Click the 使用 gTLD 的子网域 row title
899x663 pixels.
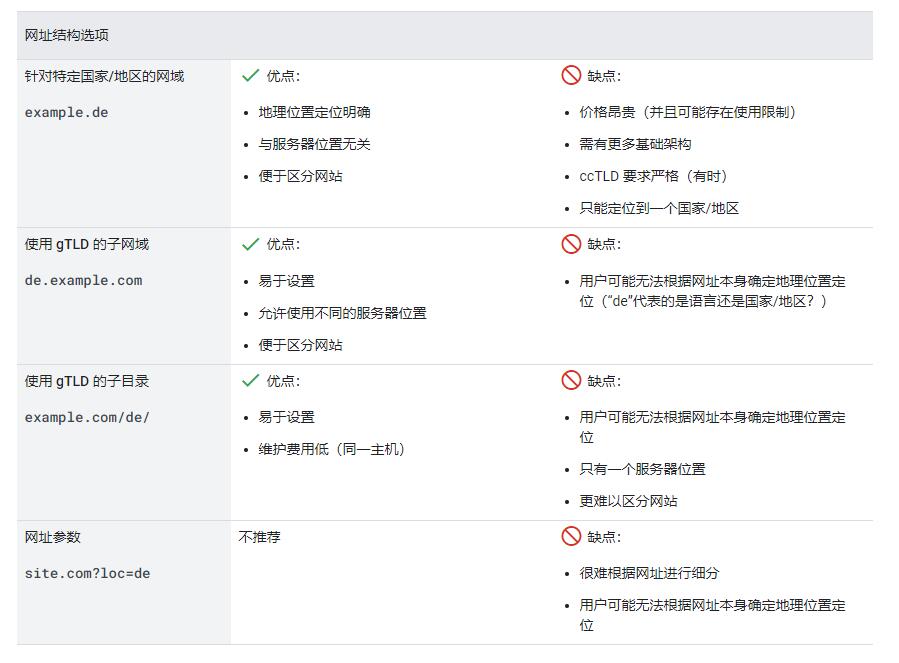[87, 244]
